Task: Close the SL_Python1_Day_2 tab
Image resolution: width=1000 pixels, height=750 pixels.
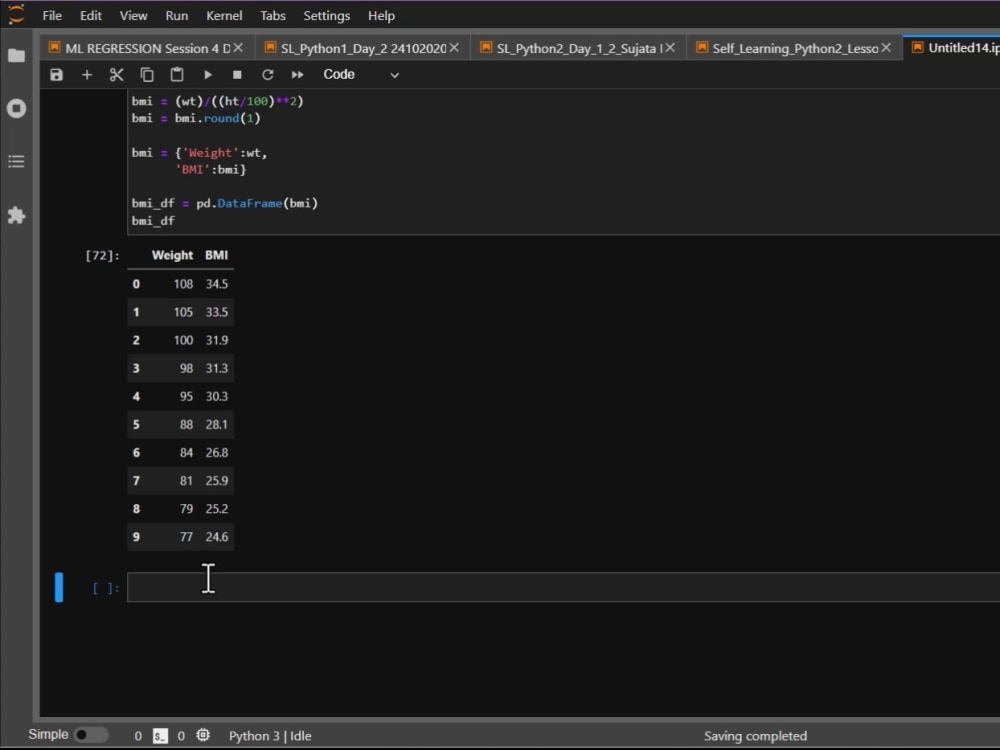Action: [454, 48]
